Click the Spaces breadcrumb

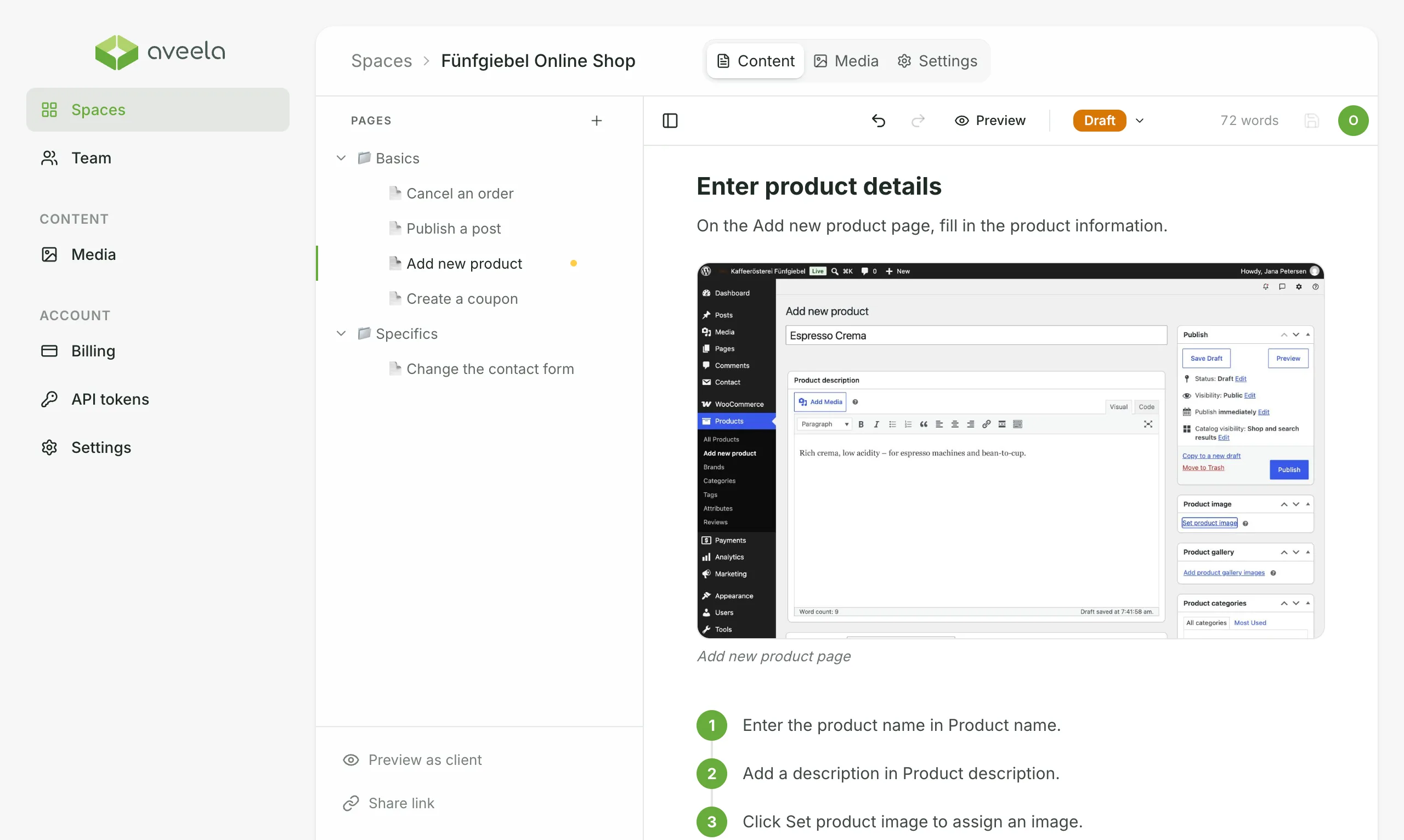382,60
